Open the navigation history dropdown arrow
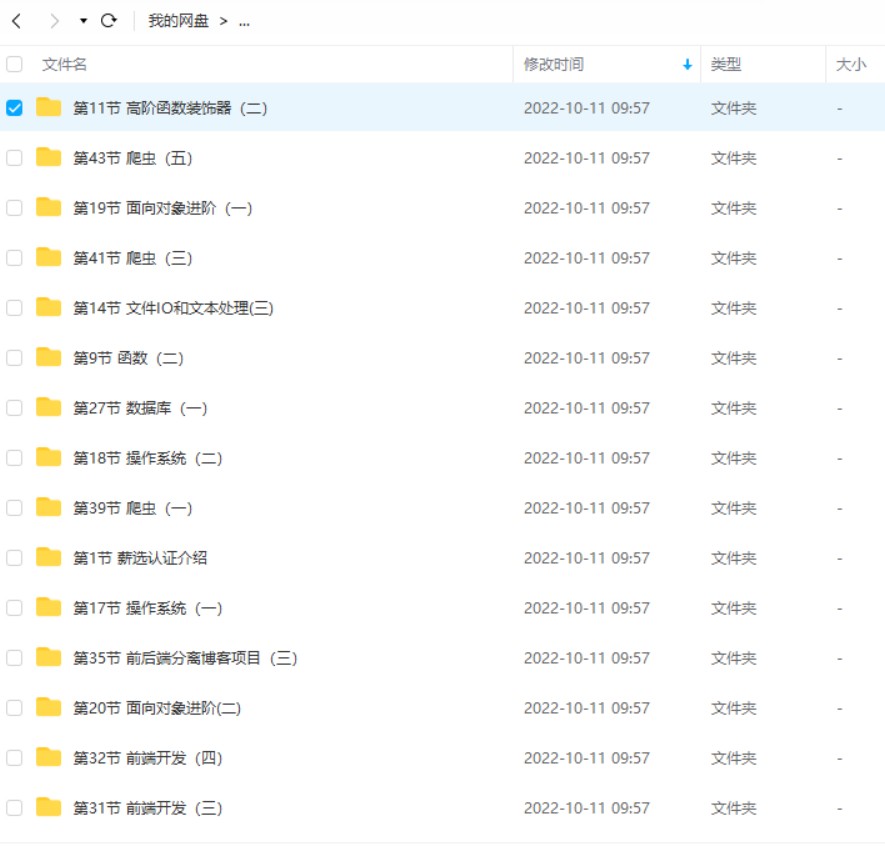The height and width of the screenshot is (866, 885). click(84, 21)
